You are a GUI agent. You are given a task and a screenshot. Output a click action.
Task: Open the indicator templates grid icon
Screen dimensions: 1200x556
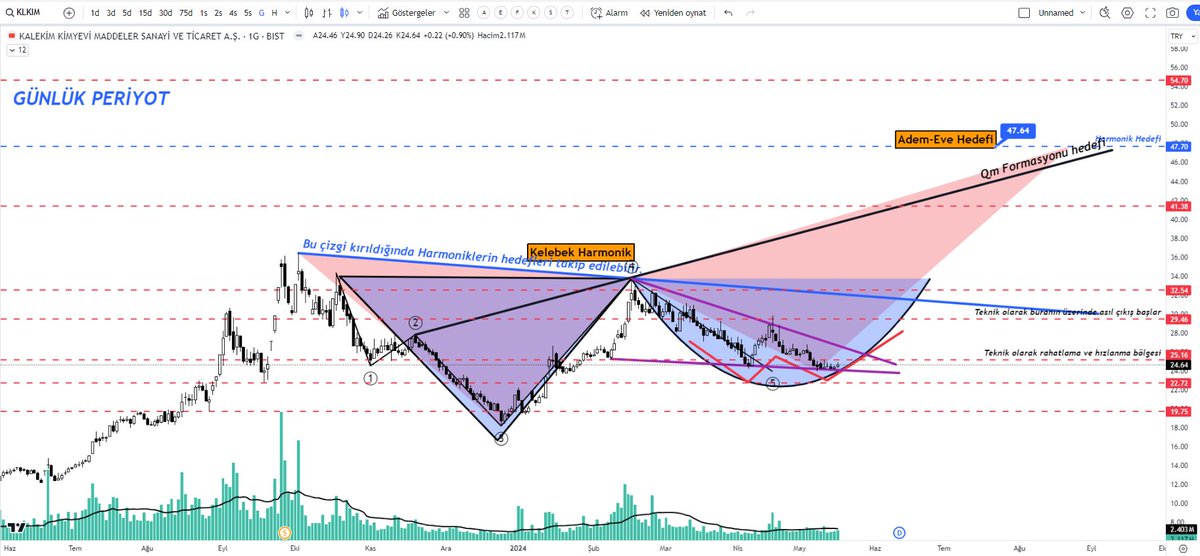point(464,13)
